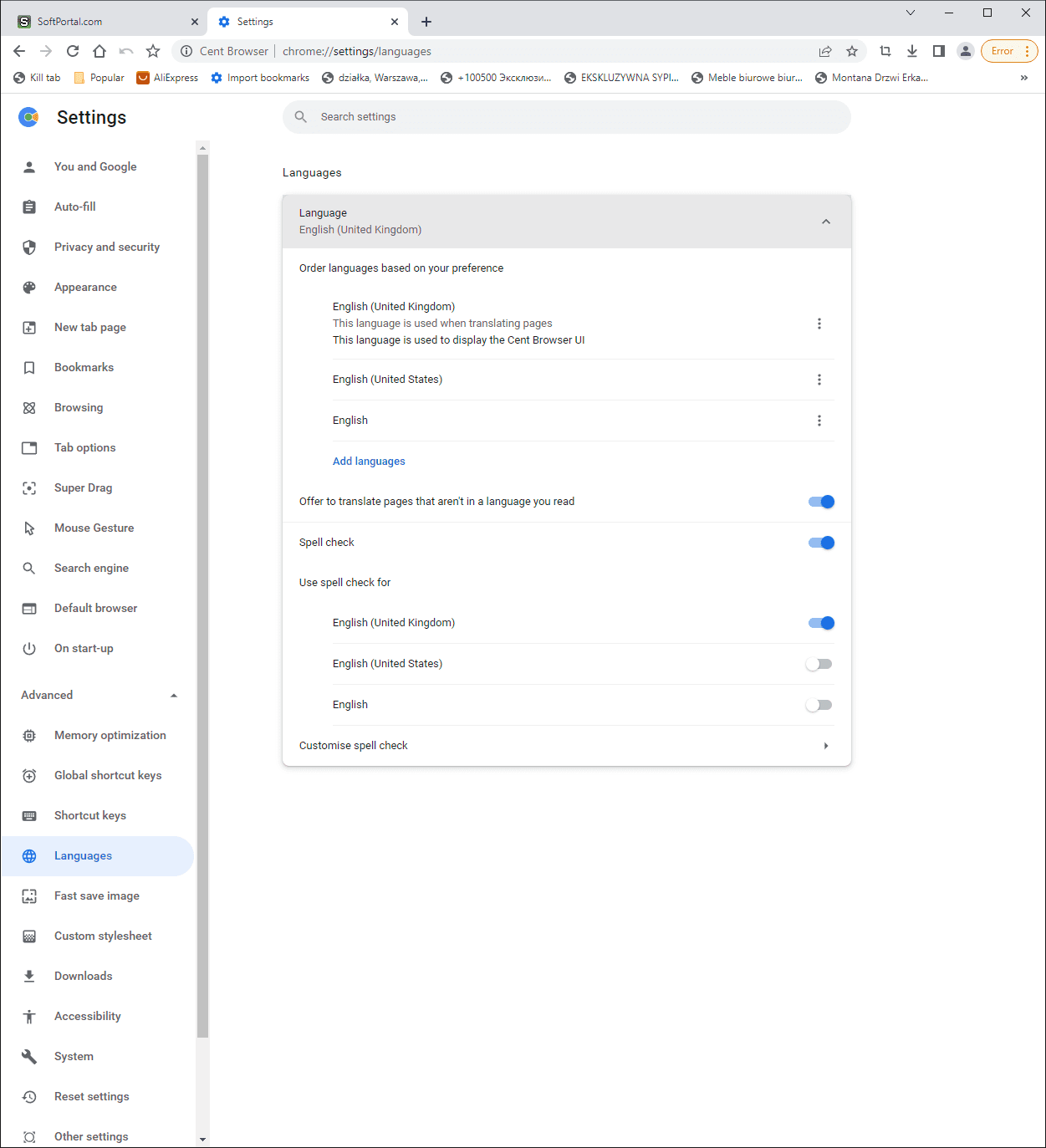This screenshot has width=1046, height=1148.
Task: Open Privacy and security settings
Action: coord(107,247)
